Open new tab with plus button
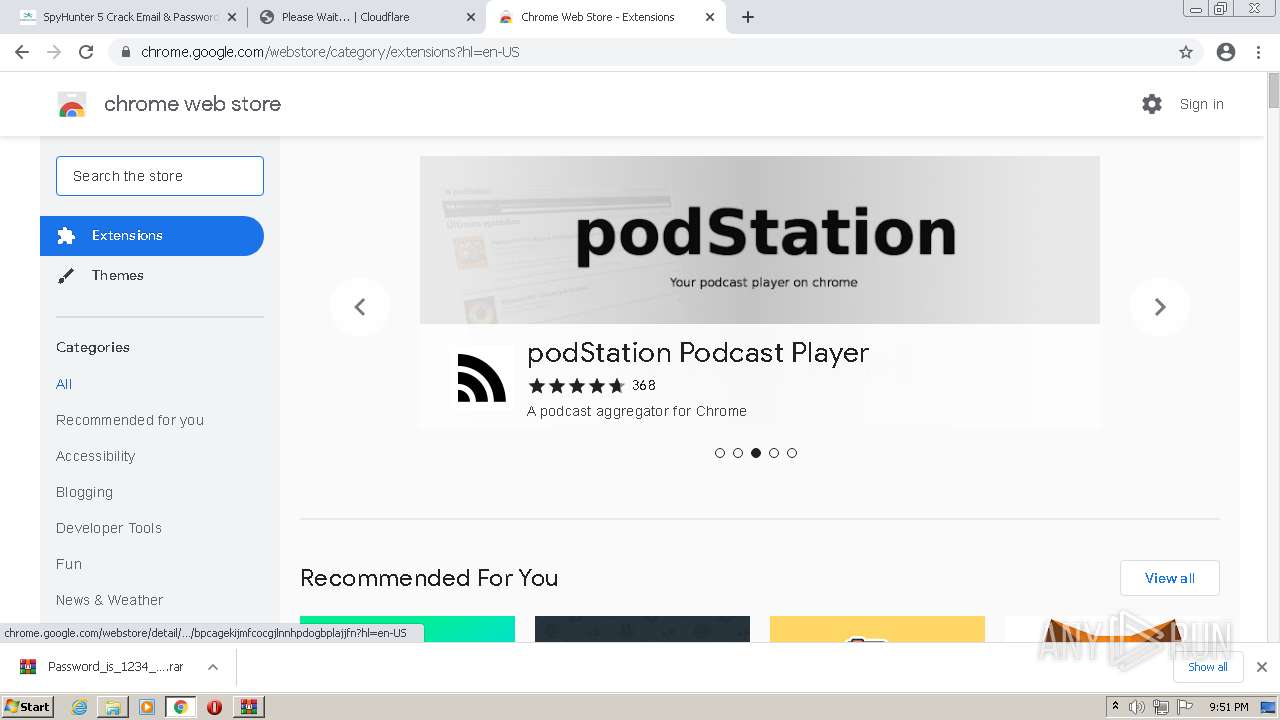 click(747, 17)
